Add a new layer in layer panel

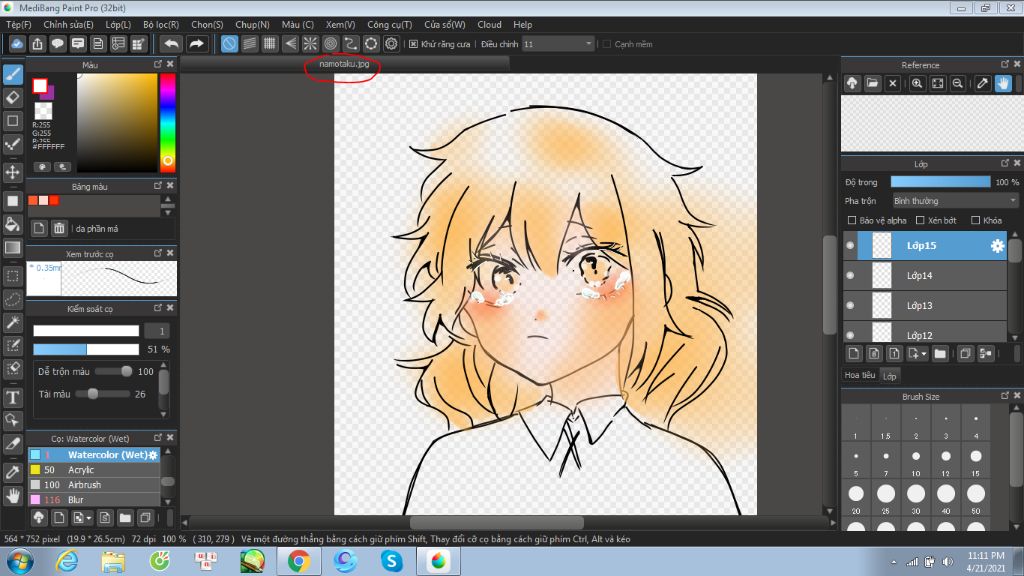coord(854,353)
